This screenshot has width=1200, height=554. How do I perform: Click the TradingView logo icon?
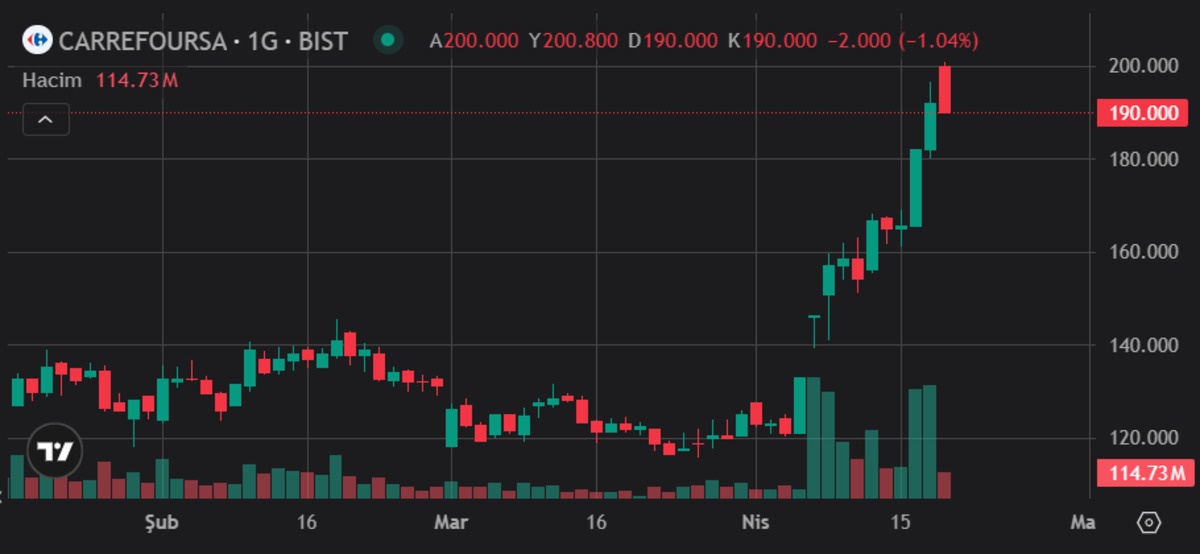53,451
